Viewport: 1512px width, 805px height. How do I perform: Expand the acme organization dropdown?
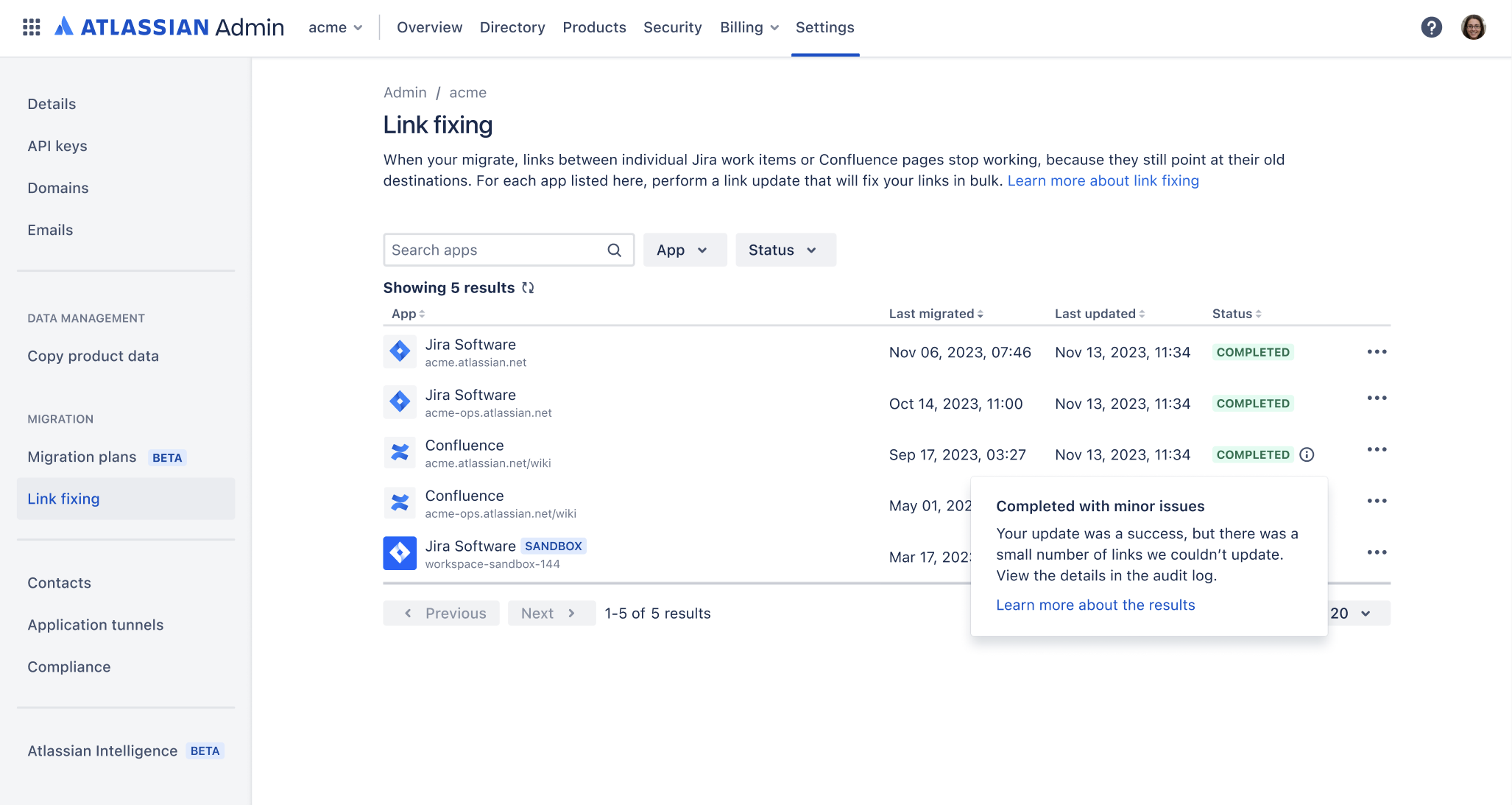(x=336, y=27)
